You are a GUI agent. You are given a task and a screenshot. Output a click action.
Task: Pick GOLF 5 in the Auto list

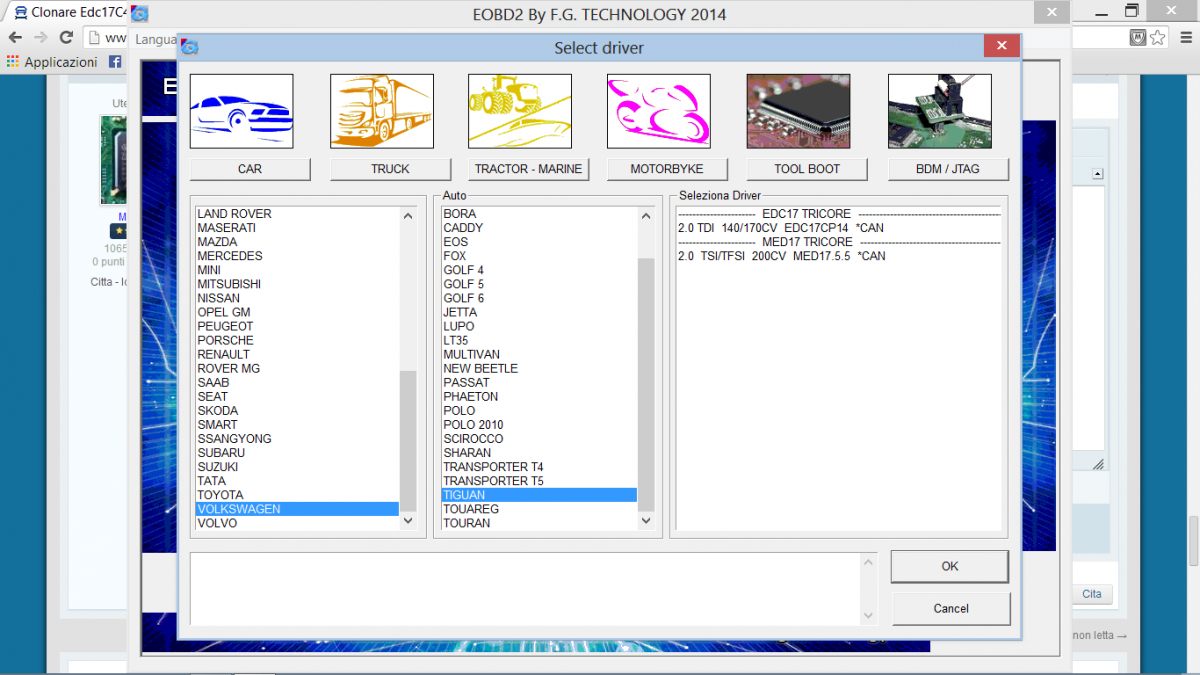[x=539, y=284]
